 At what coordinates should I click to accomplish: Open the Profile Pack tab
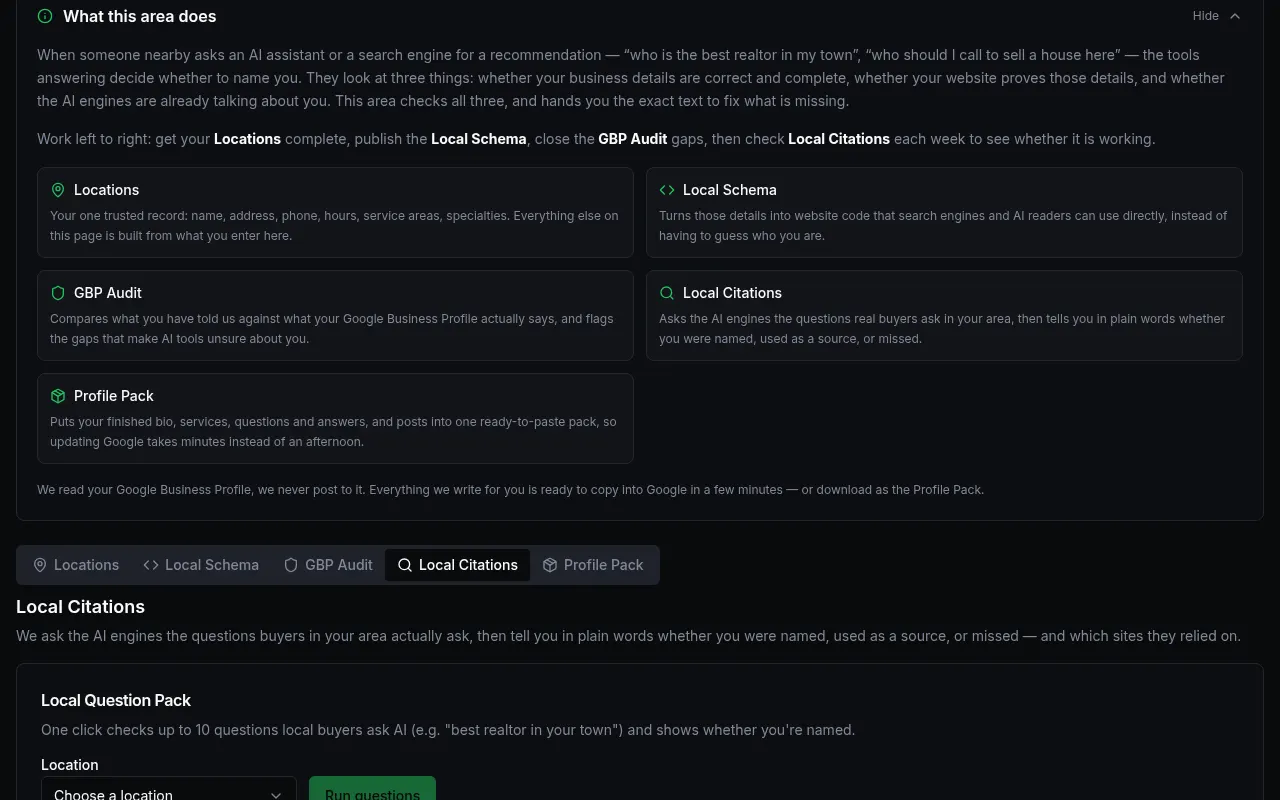pos(593,565)
